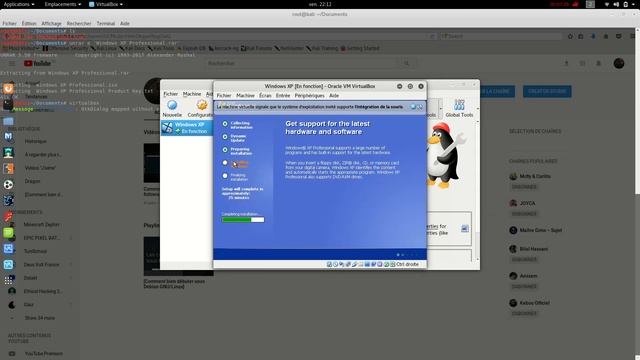The image size is (640, 360).
Task: Open Aide menu in VM window
Action: [334, 96]
